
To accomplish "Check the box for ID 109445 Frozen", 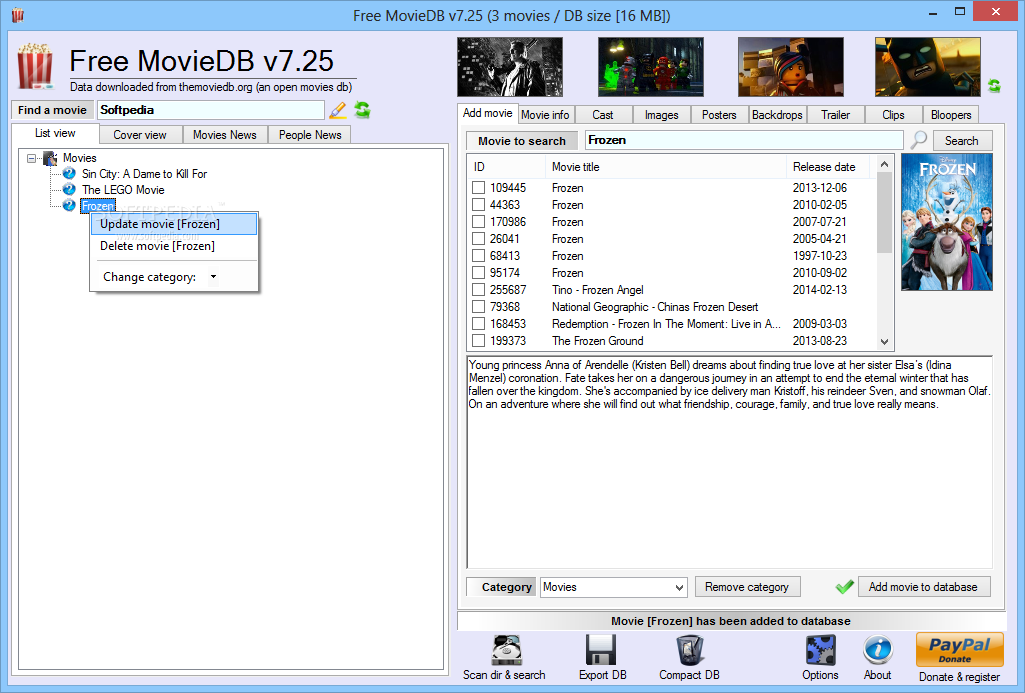I will tap(479, 188).
